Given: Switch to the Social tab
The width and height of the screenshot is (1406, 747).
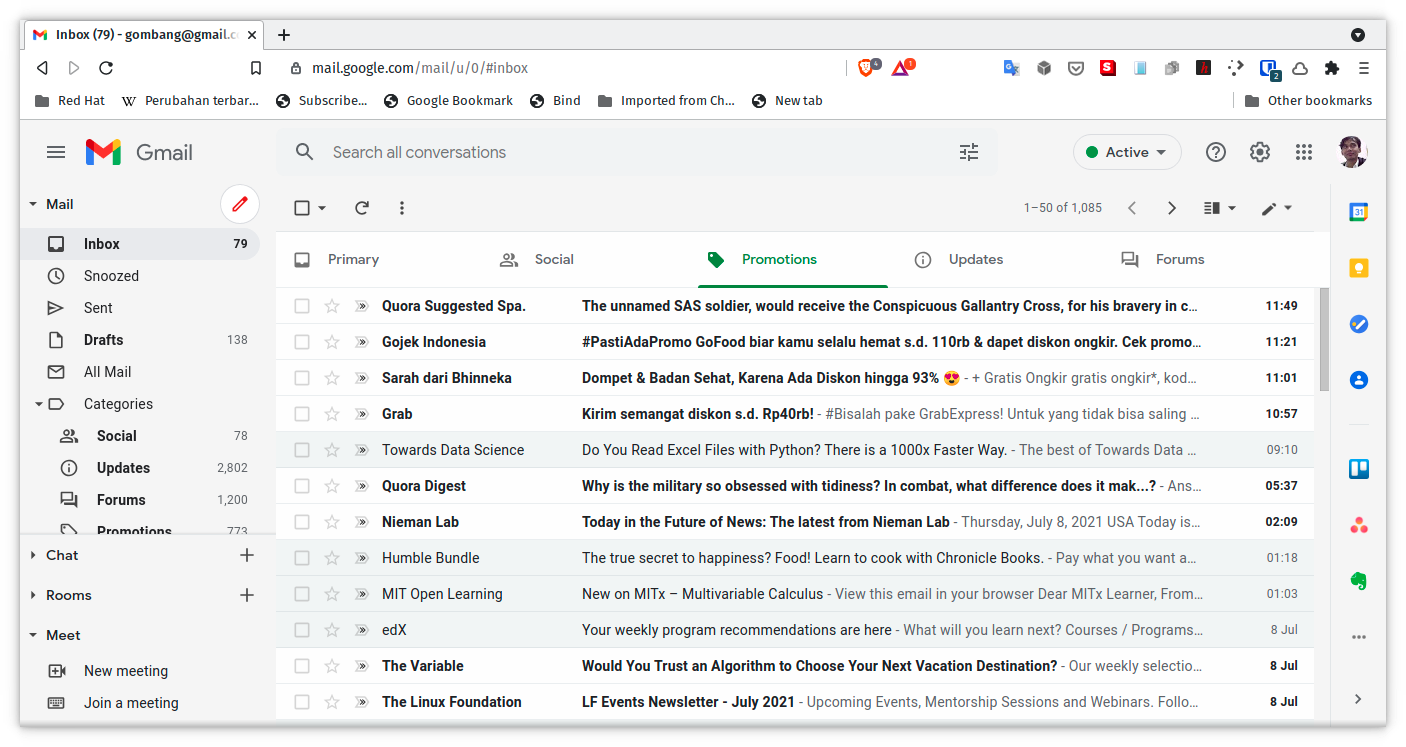Looking at the screenshot, I should point(587,260).
